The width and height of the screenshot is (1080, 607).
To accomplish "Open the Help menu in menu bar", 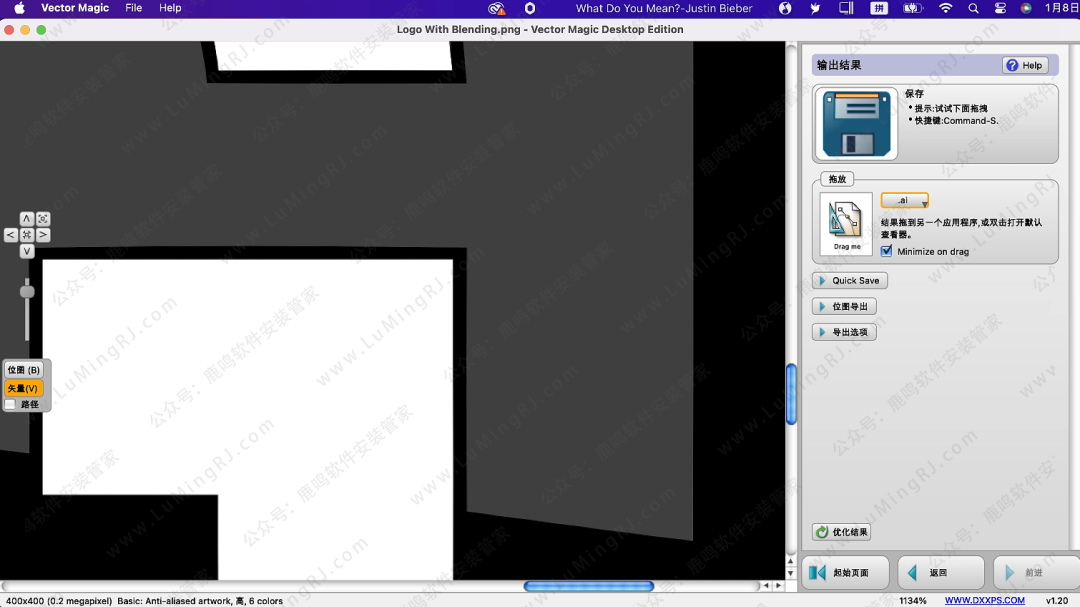I will coord(171,8).
